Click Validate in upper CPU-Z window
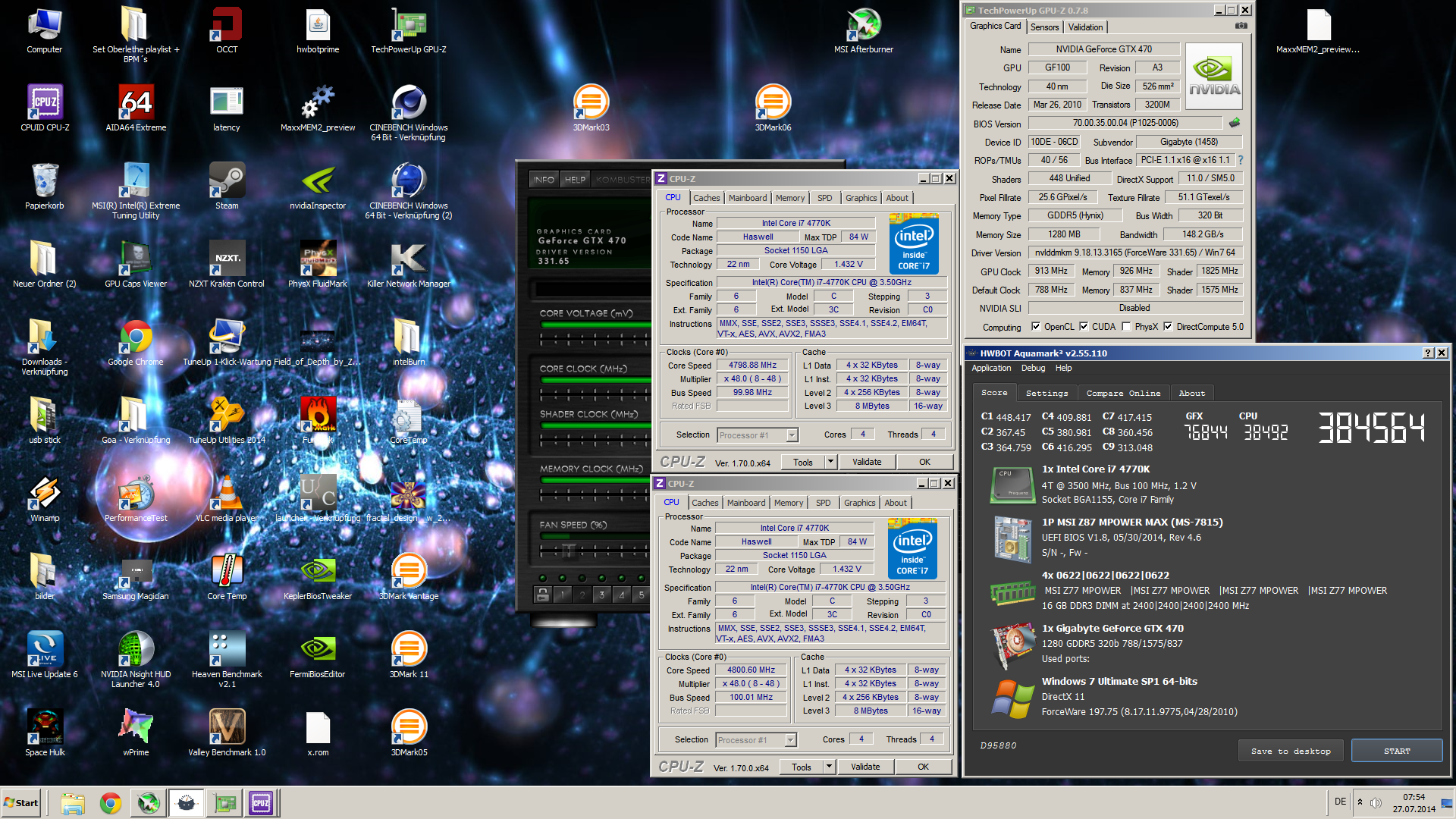The width and height of the screenshot is (1456, 819). (867, 462)
